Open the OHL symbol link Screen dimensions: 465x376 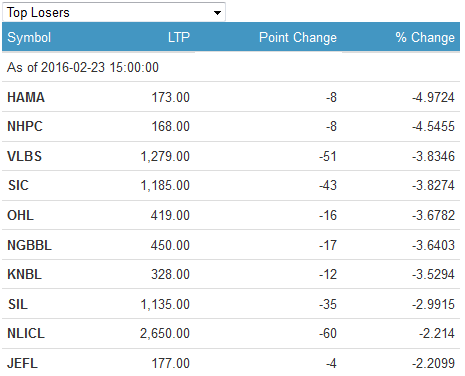[x=20, y=215]
